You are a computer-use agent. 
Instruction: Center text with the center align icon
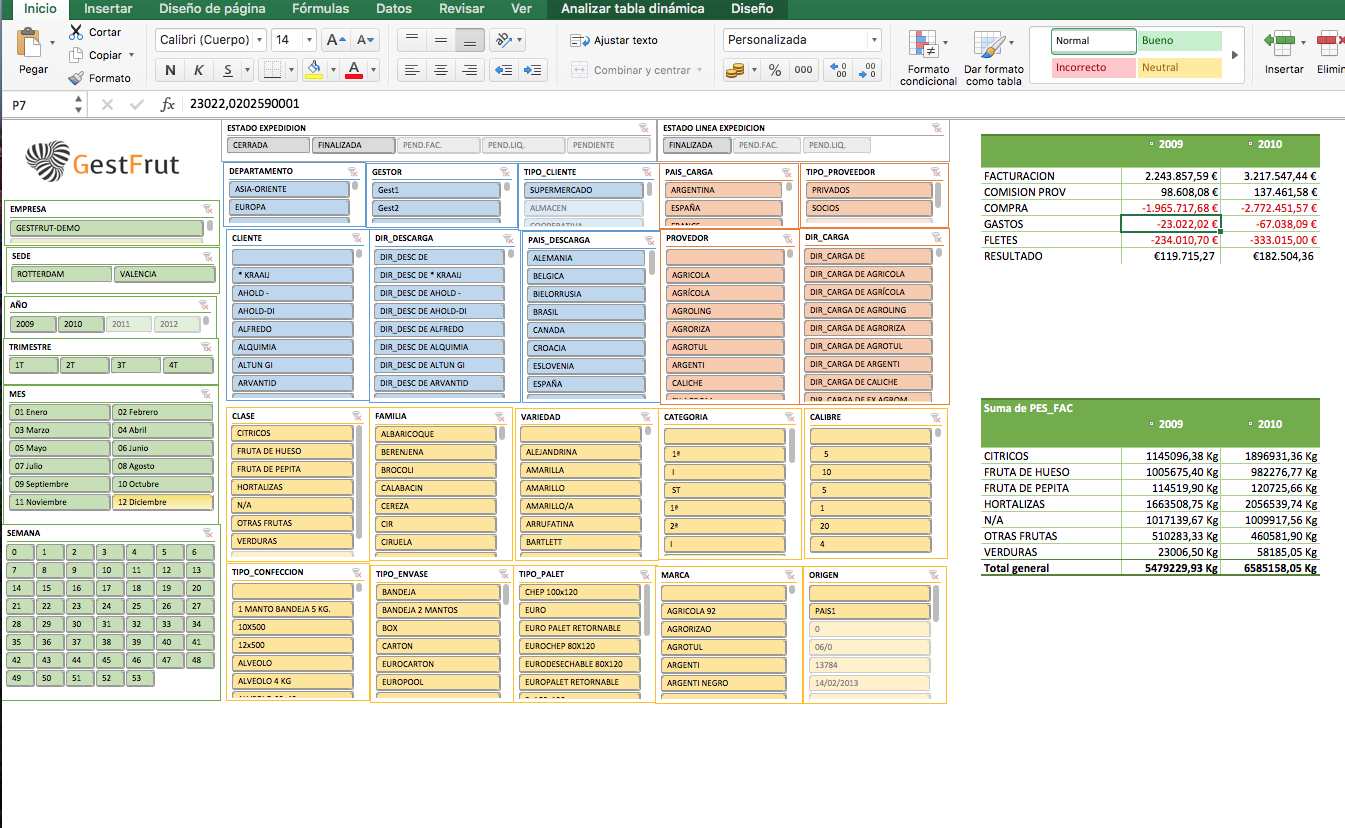(440, 70)
